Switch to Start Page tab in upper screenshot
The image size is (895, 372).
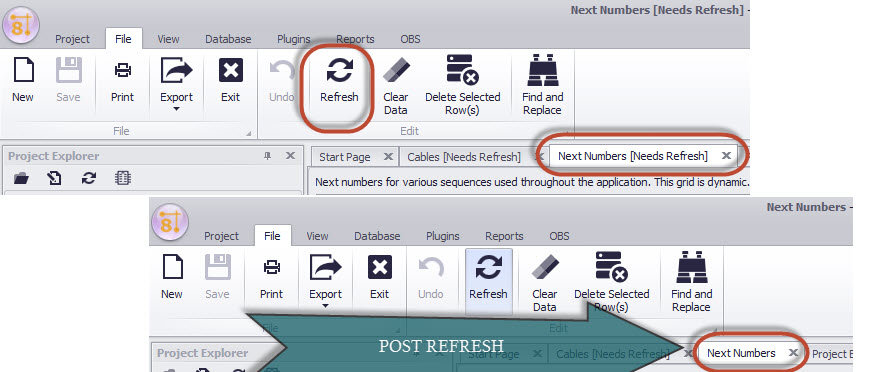pyautogui.click(x=345, y=157)
